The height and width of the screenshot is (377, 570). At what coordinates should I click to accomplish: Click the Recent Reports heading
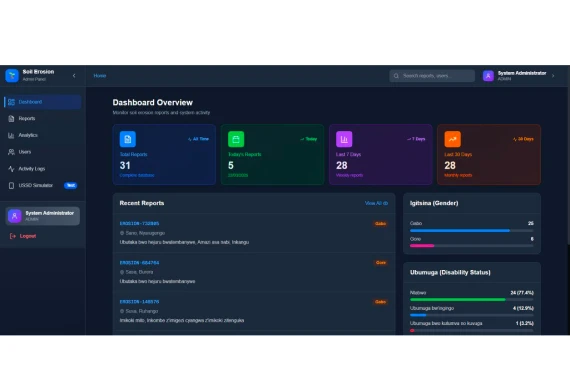point(142,203)
